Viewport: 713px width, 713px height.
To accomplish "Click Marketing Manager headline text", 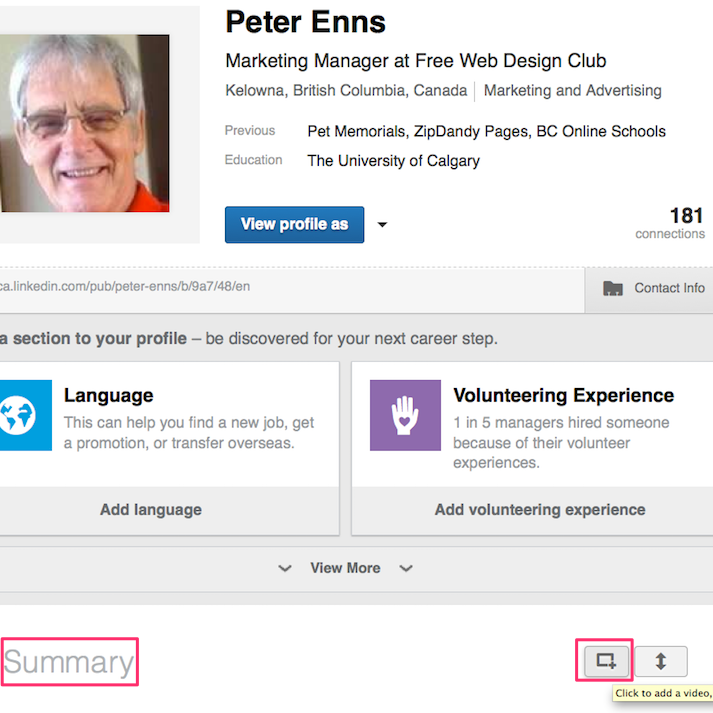I will pyautogui.click(x=416, y=61).
